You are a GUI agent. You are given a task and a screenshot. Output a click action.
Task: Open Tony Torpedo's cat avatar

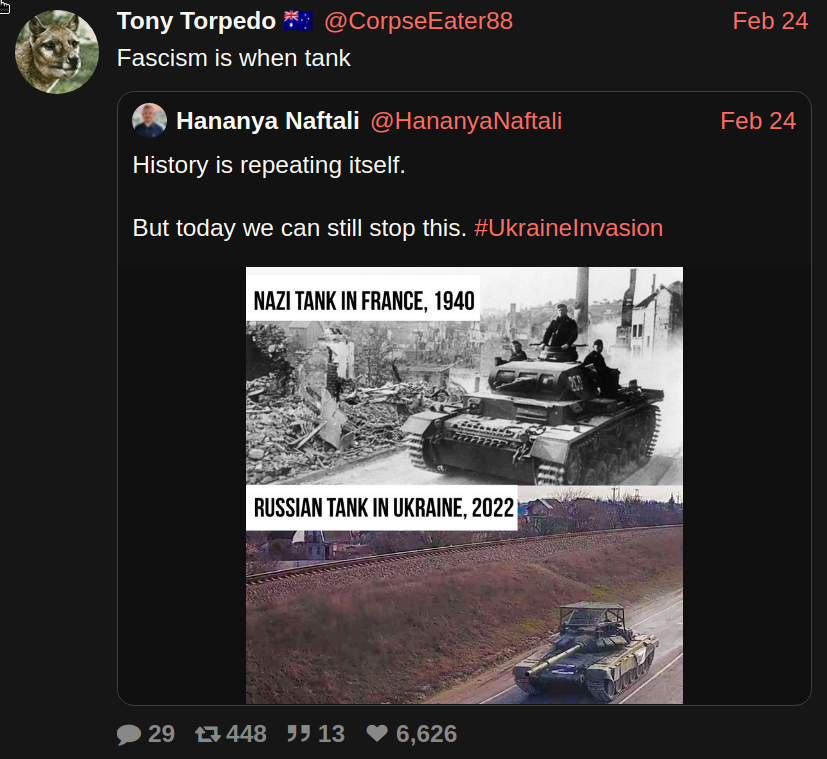(56, 52)
